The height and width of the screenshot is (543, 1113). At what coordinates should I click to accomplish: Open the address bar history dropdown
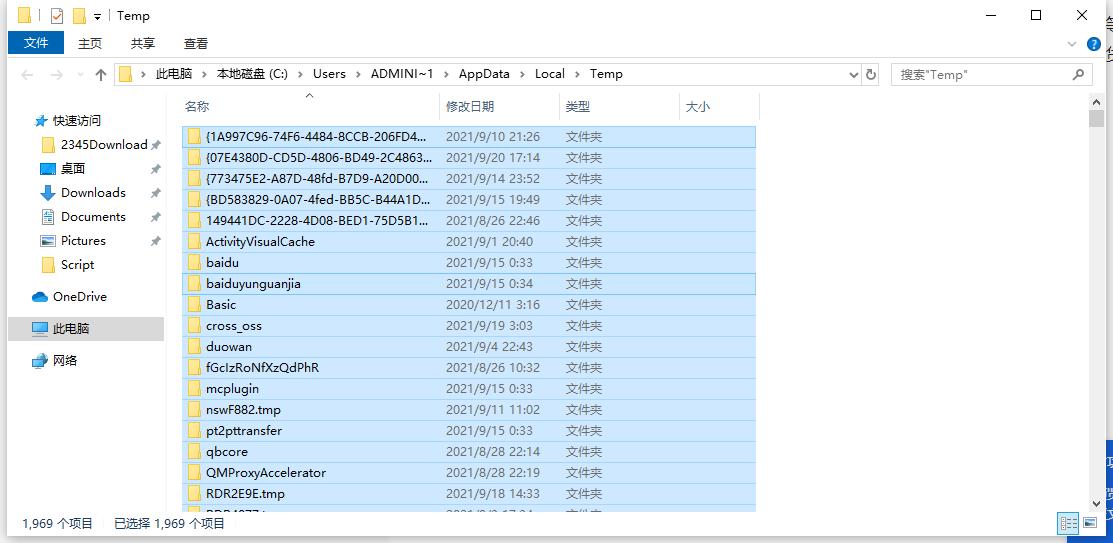coord(853,74)
